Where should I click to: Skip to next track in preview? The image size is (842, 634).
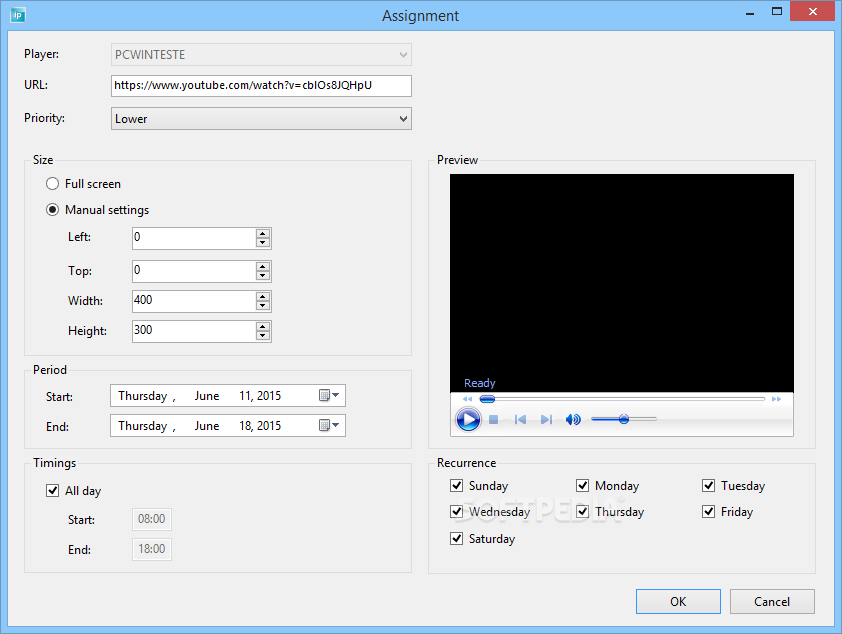click(x=546, y=419)
